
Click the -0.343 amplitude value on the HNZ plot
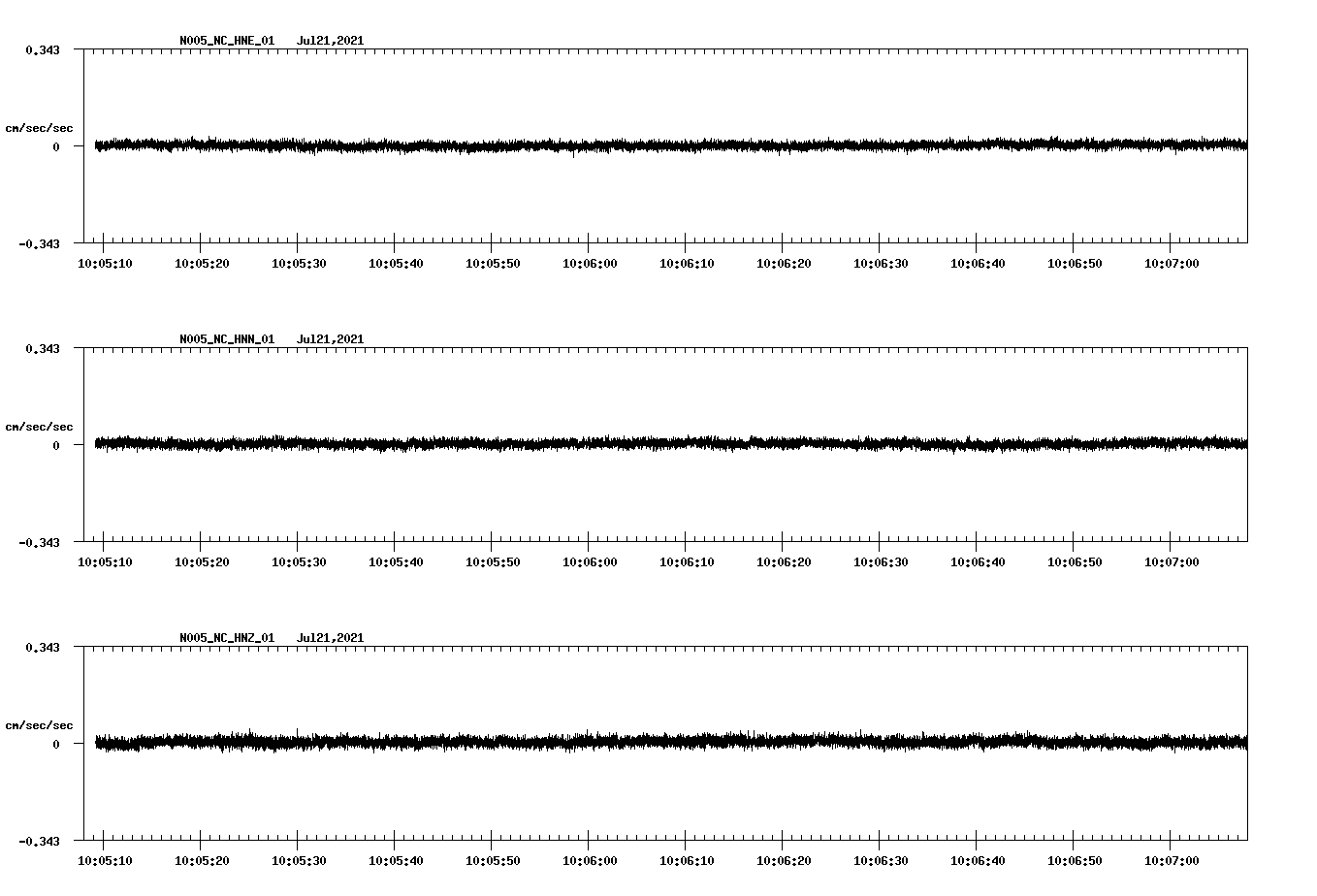(40, 843)
